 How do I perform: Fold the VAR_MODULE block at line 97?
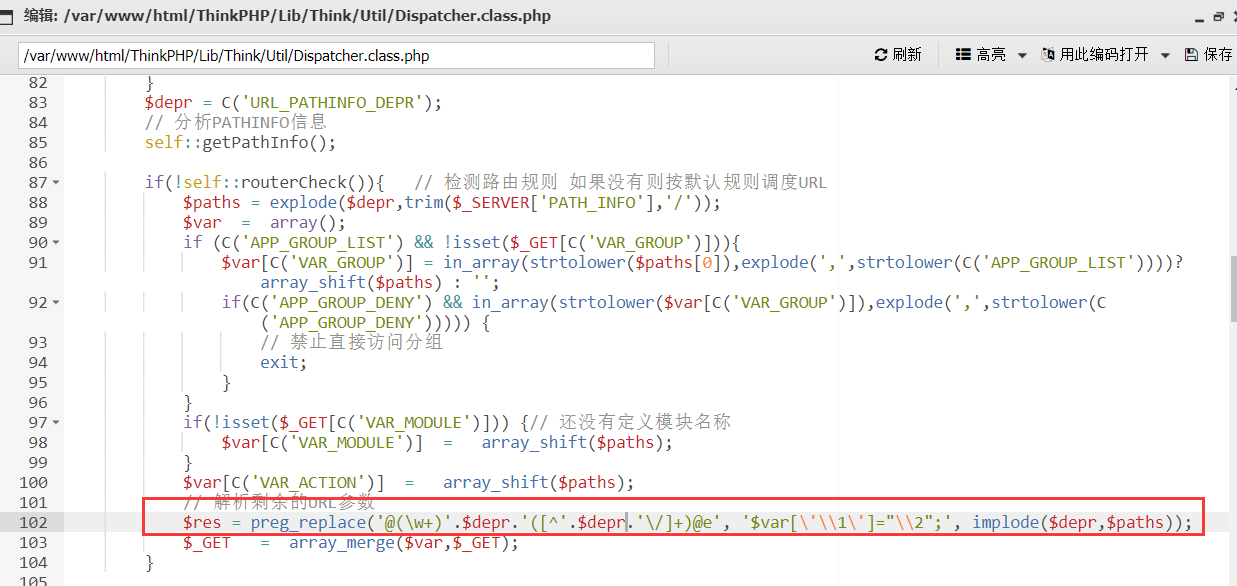[x=55, y=423]
